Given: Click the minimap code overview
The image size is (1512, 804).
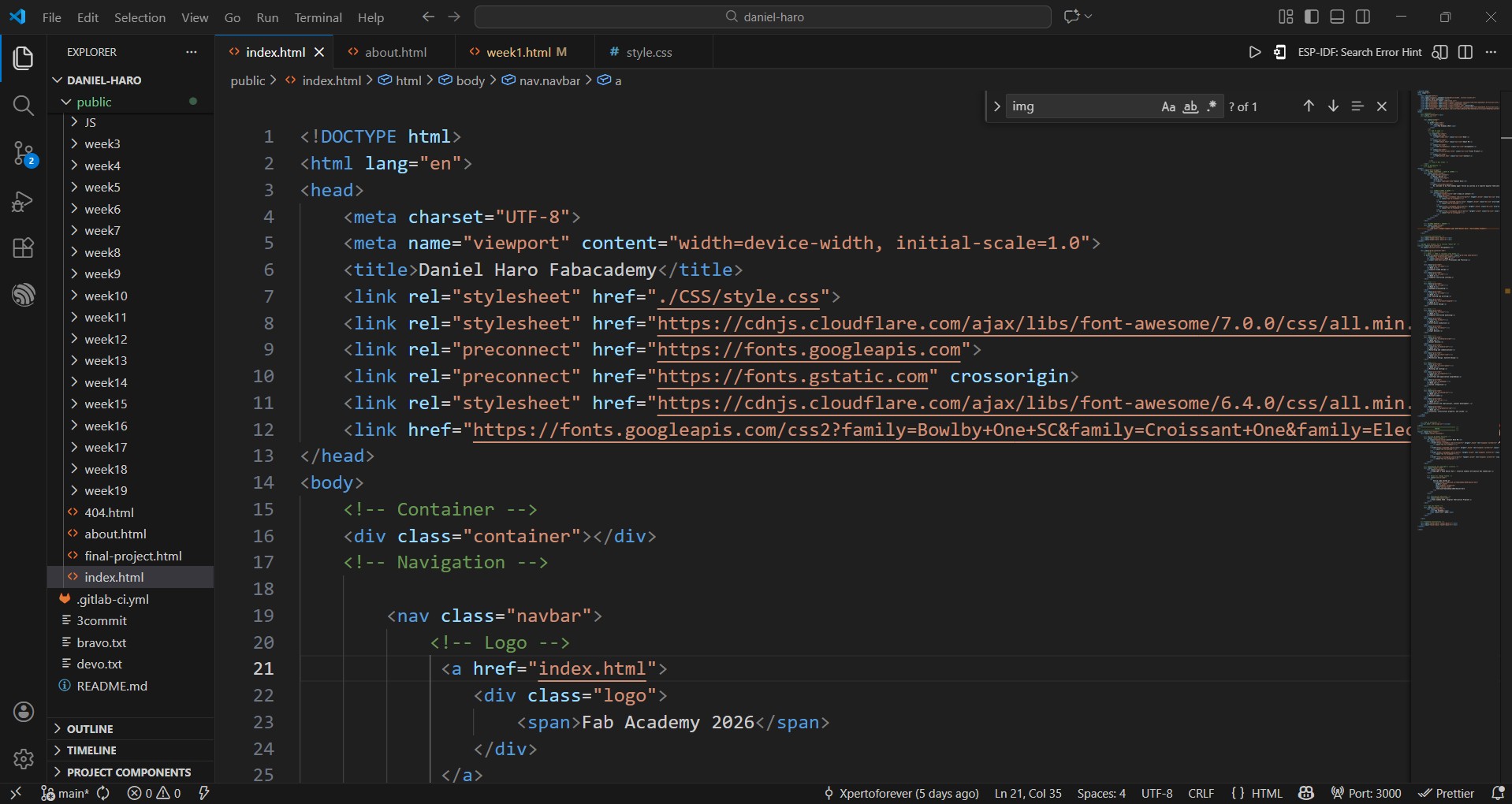Looking at the screenshot, I should point(1458,315).
